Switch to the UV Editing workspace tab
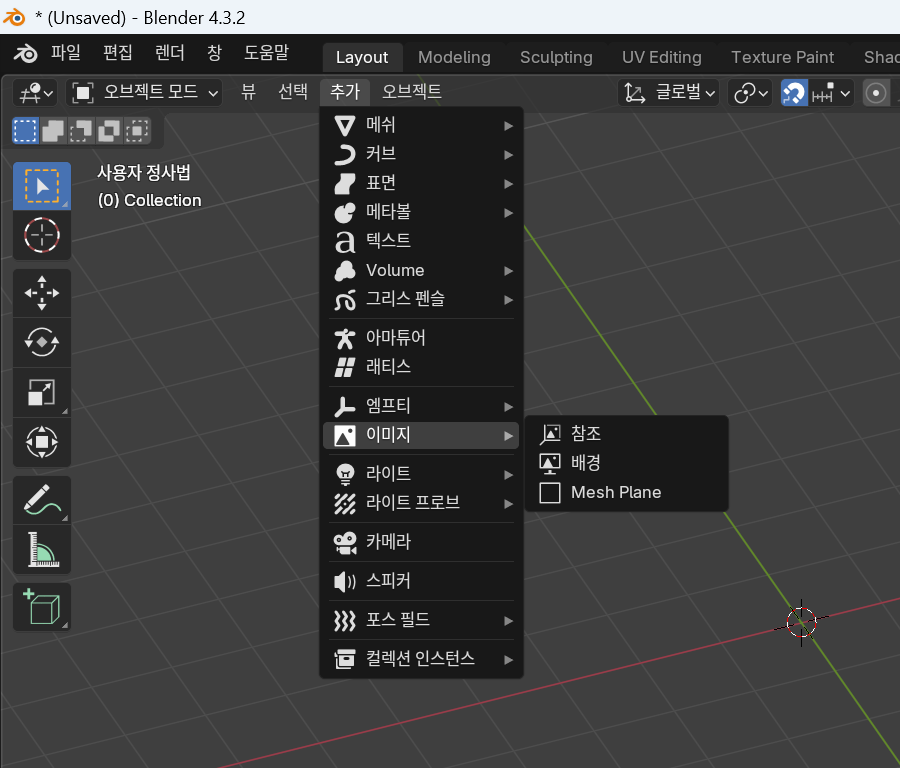 click(x=662, y=57)
